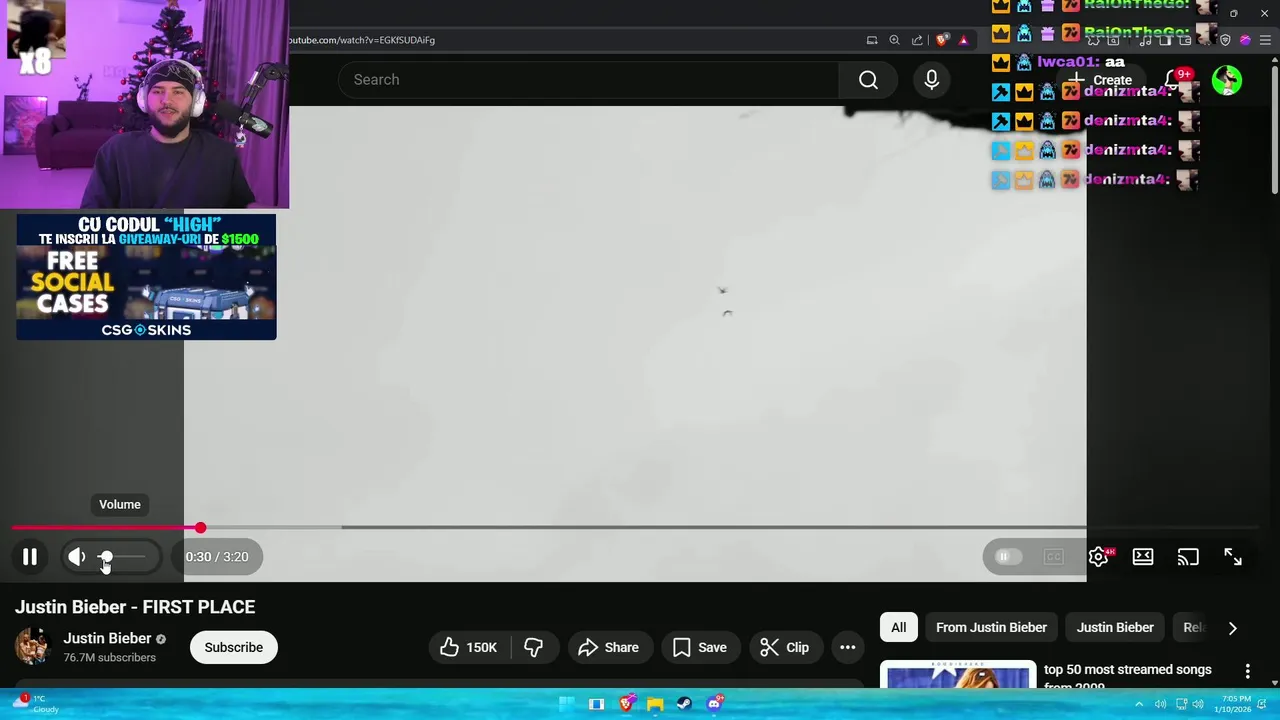Click the share page icon in address bar
This screenshot has width=1280, height=720.
click(917, 40)
